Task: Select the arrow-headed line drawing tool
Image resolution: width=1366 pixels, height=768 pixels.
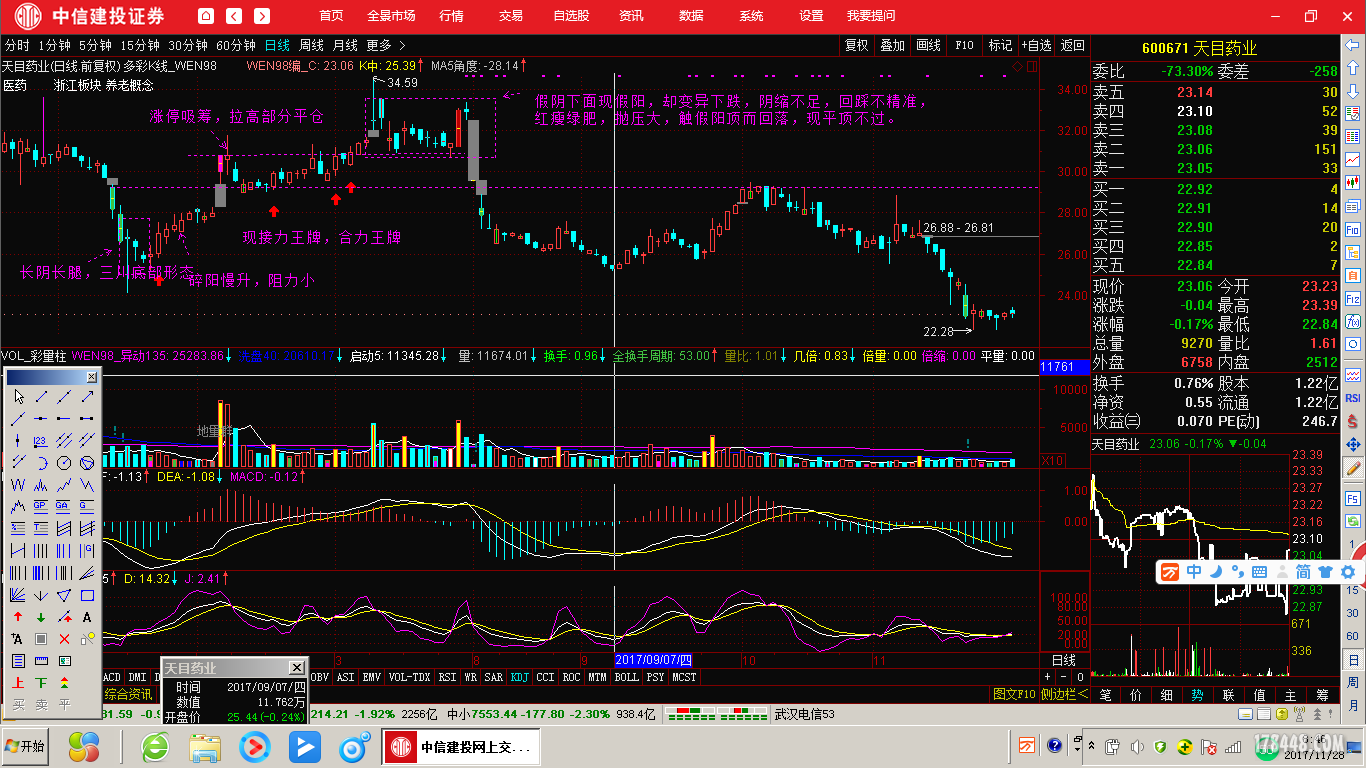Action: point(87,397)
